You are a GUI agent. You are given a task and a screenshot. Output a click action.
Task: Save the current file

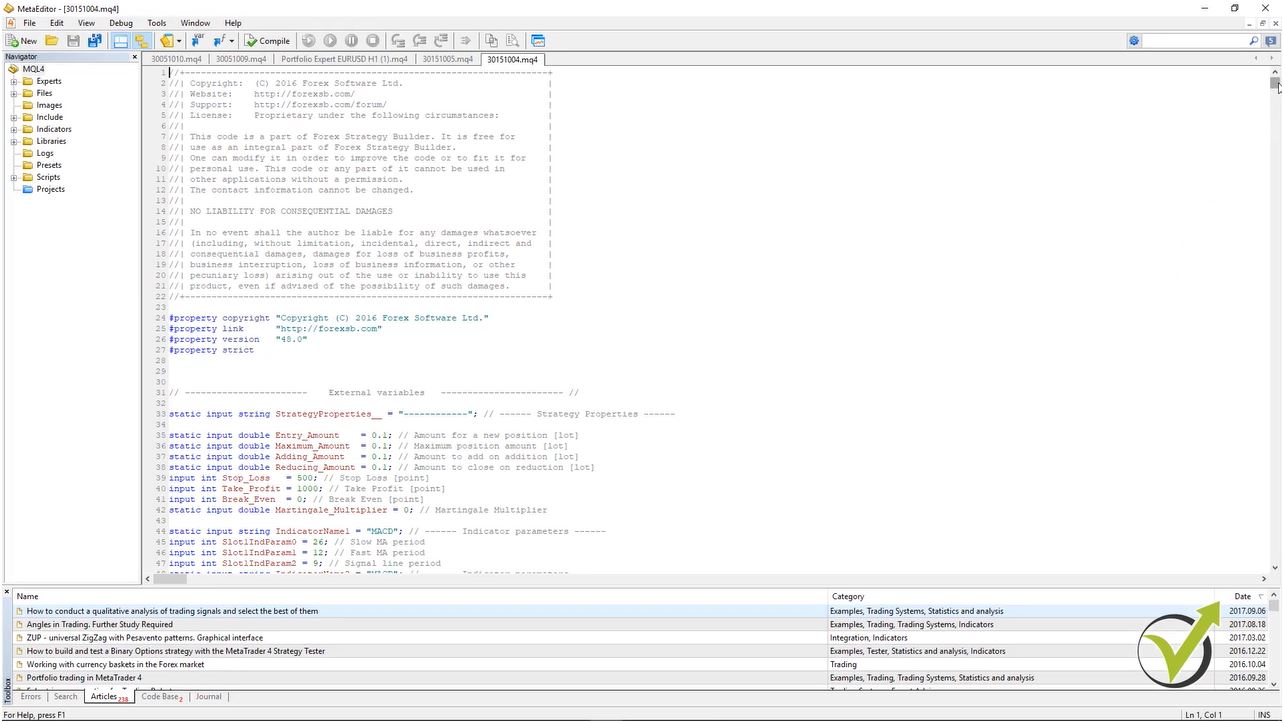pyautogui.click(x=73, y=40)
